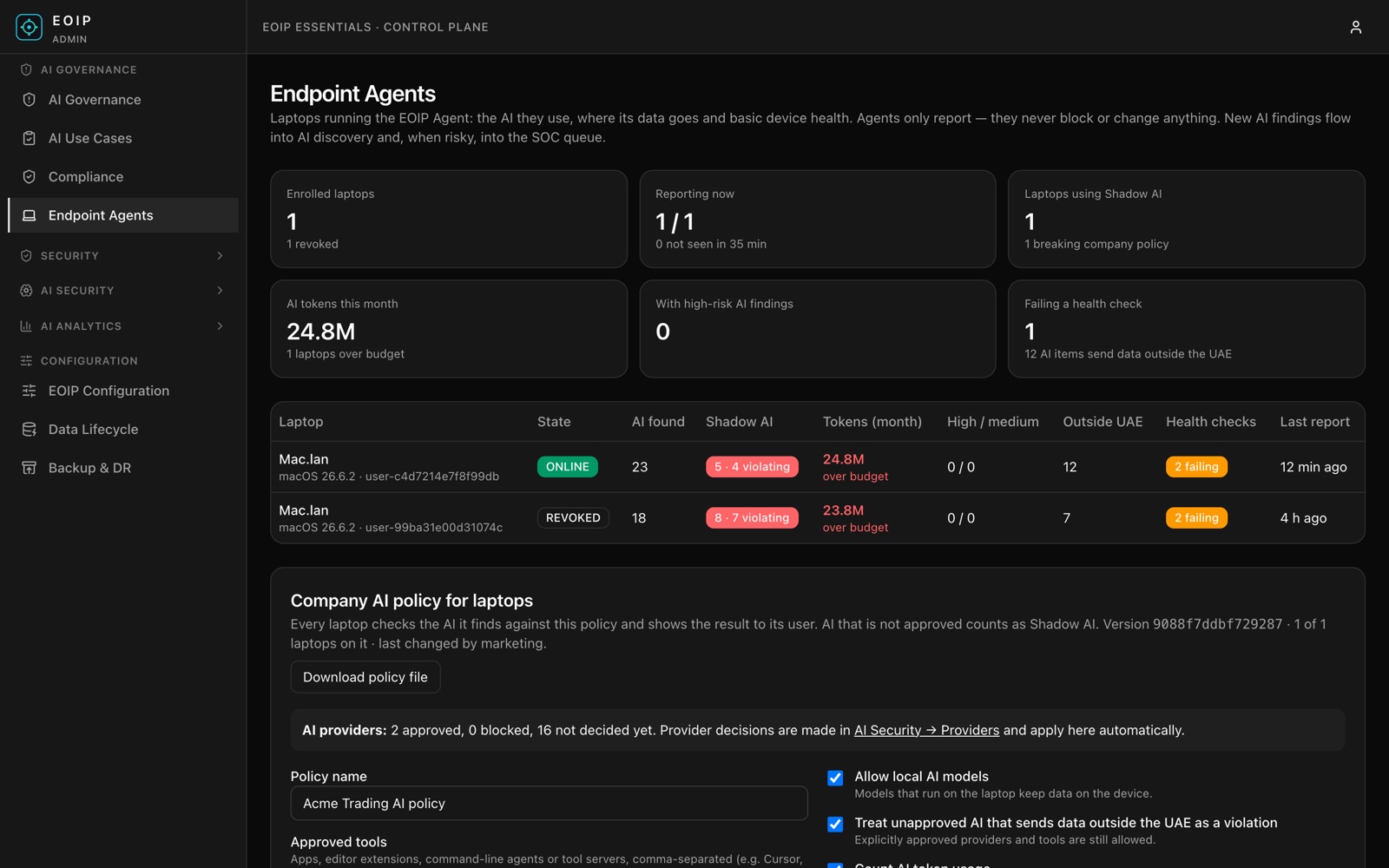Expand the Security section chevron
The height and width of the screenshot is (868, 1389).
pyautogui.click(x=220, y=256)
